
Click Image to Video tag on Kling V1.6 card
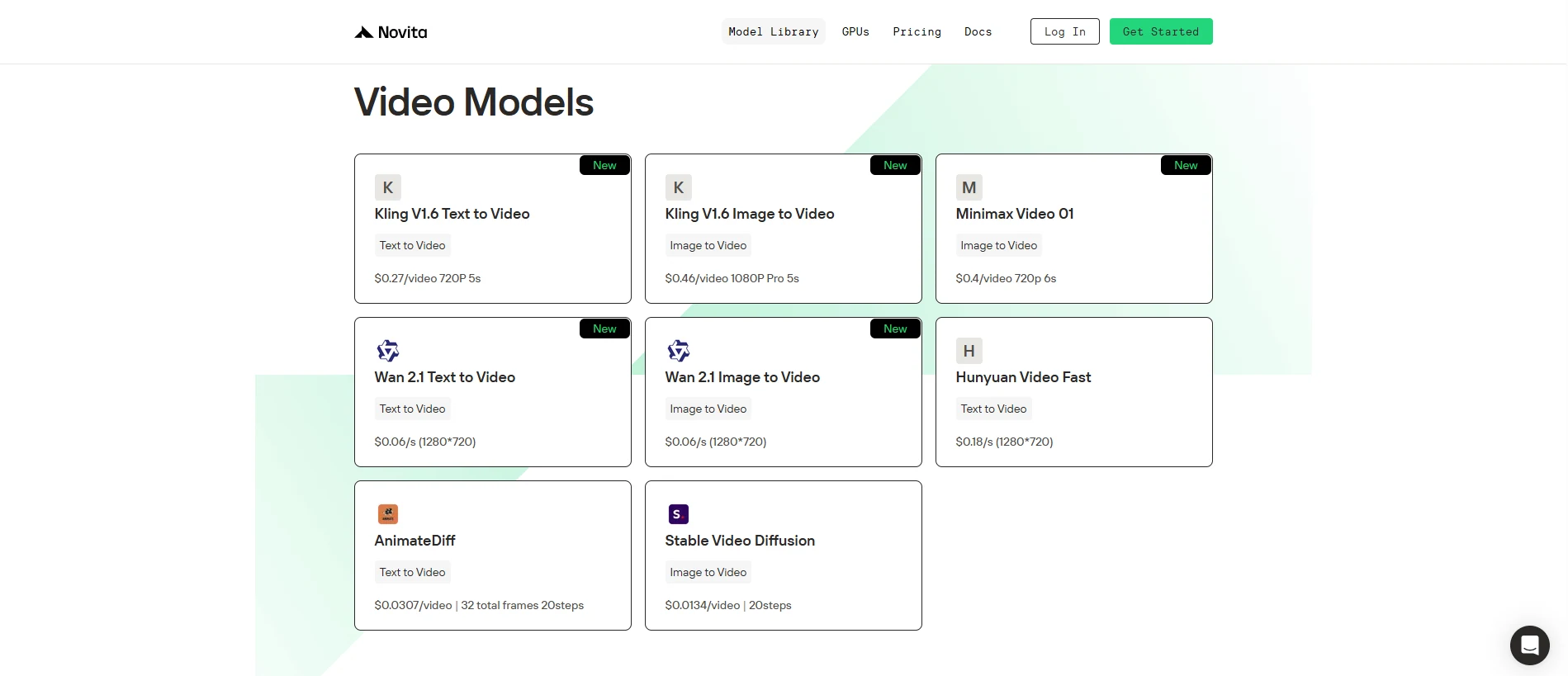click(x=708, y=245)
